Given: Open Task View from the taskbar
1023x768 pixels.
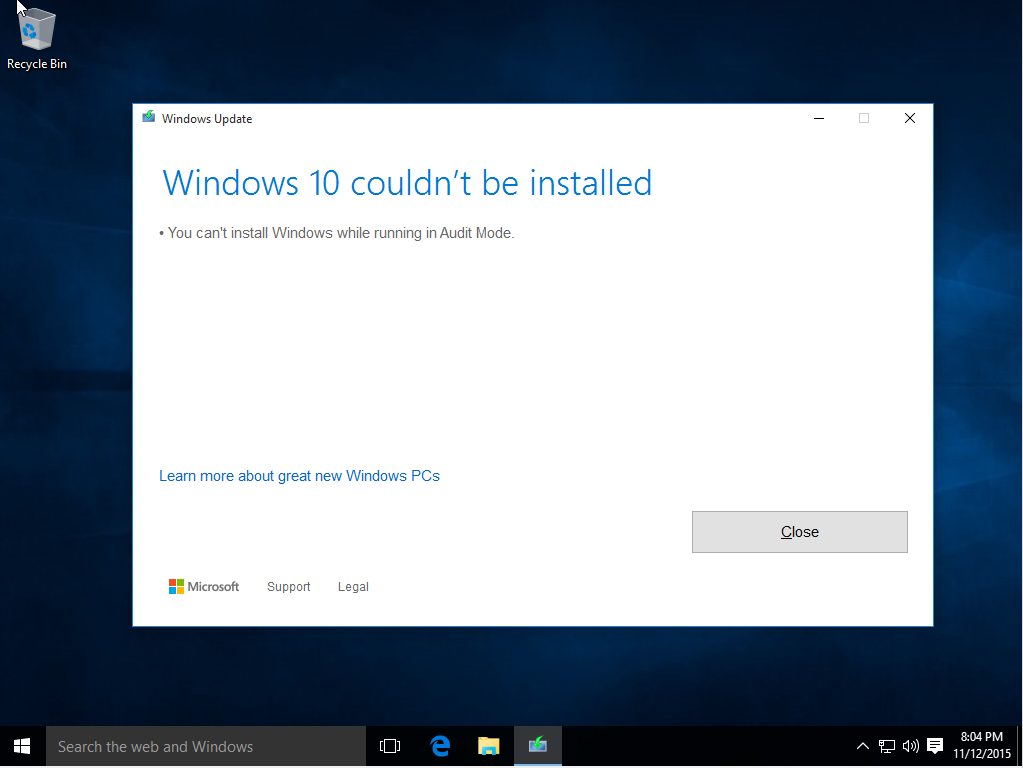Looking at the screenshot, I should 389,746.
